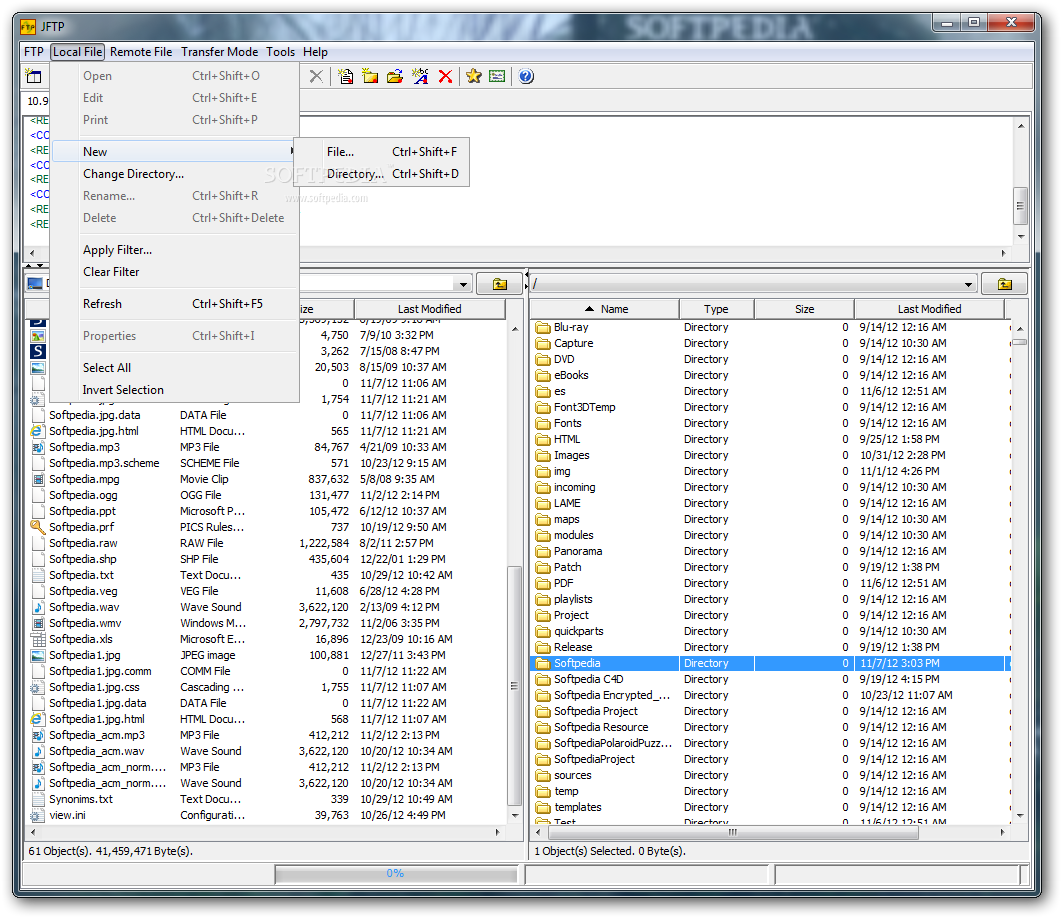This screenshot has width=1062, height=918.
Task: Click the icon beside view.ini
Action: tap(38, 815)
